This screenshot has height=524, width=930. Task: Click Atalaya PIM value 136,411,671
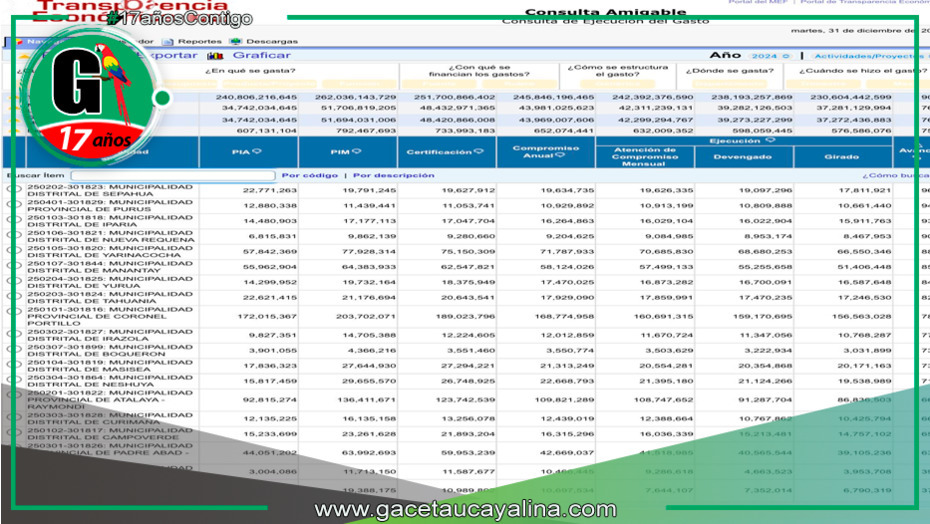click(366, 400)
